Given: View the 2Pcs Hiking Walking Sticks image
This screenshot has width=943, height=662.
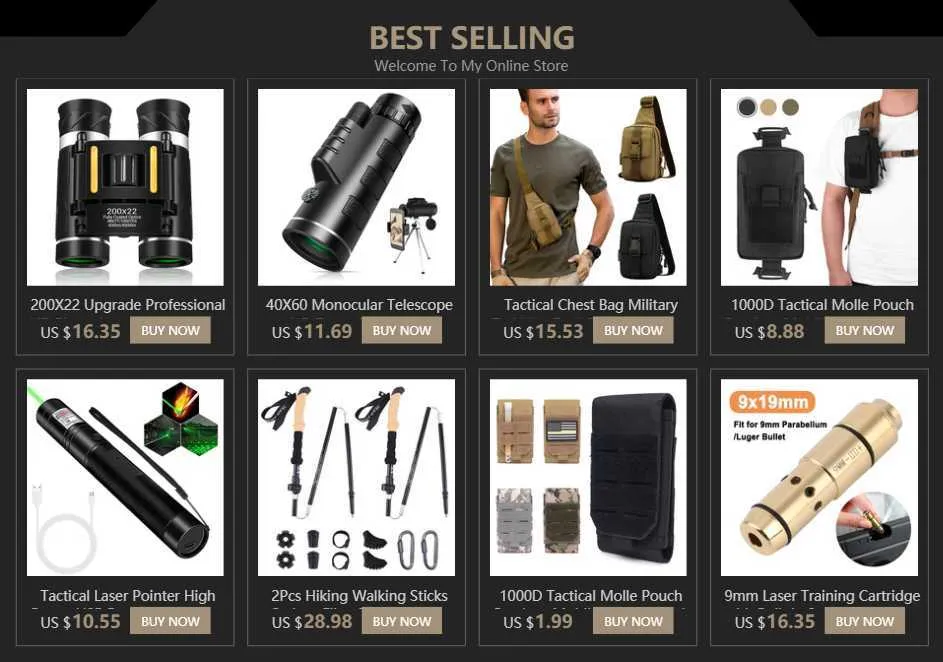Looking at the screenshot, I should coord(356,477).
